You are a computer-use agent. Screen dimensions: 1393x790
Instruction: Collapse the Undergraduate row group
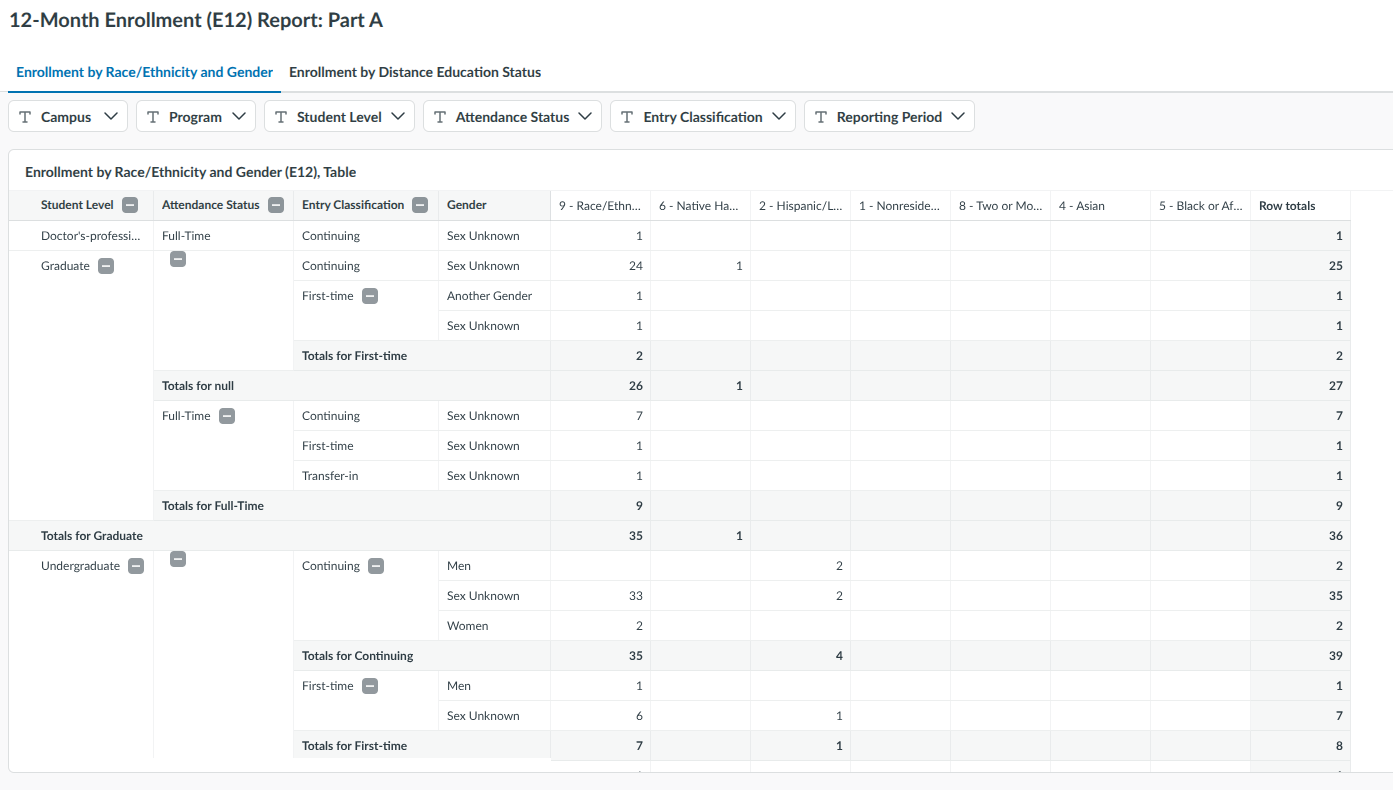point(136,566)
